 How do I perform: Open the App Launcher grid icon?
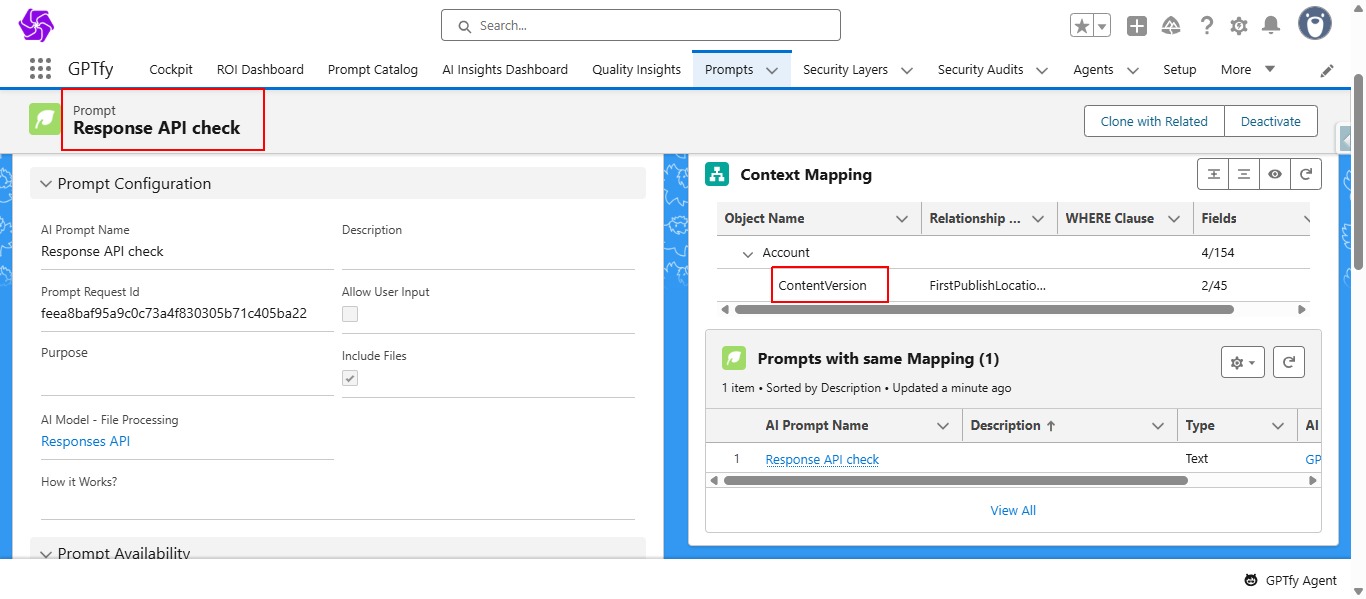pyautogui.click(x=40, y=69)
